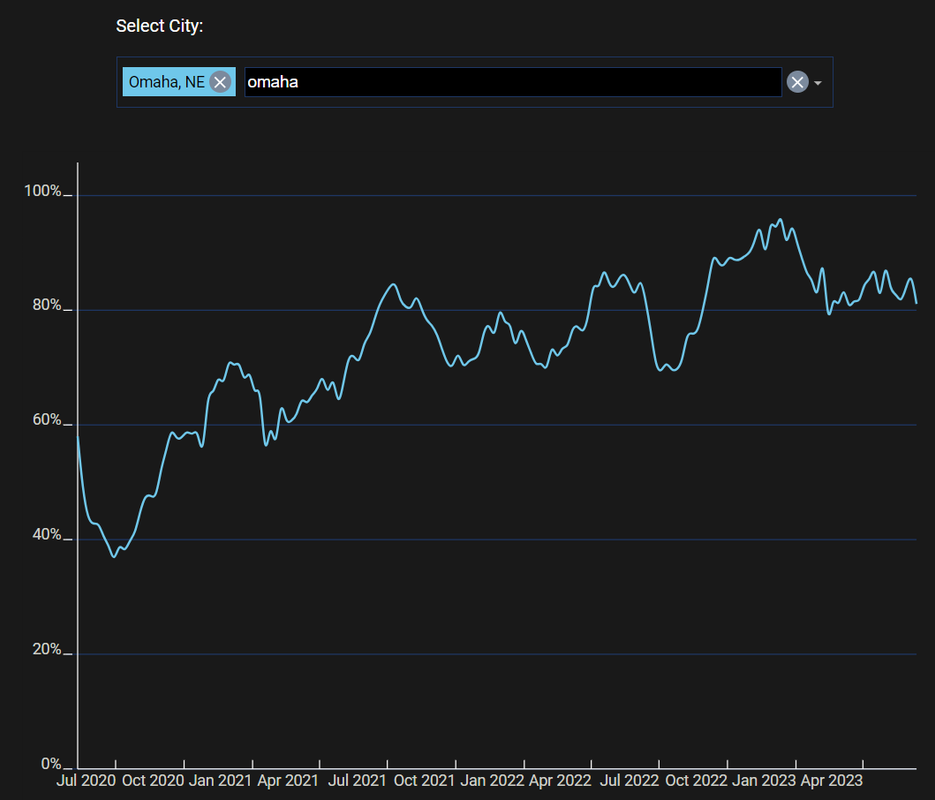Click the Oct 2020 x-axis label

(153, 781)
